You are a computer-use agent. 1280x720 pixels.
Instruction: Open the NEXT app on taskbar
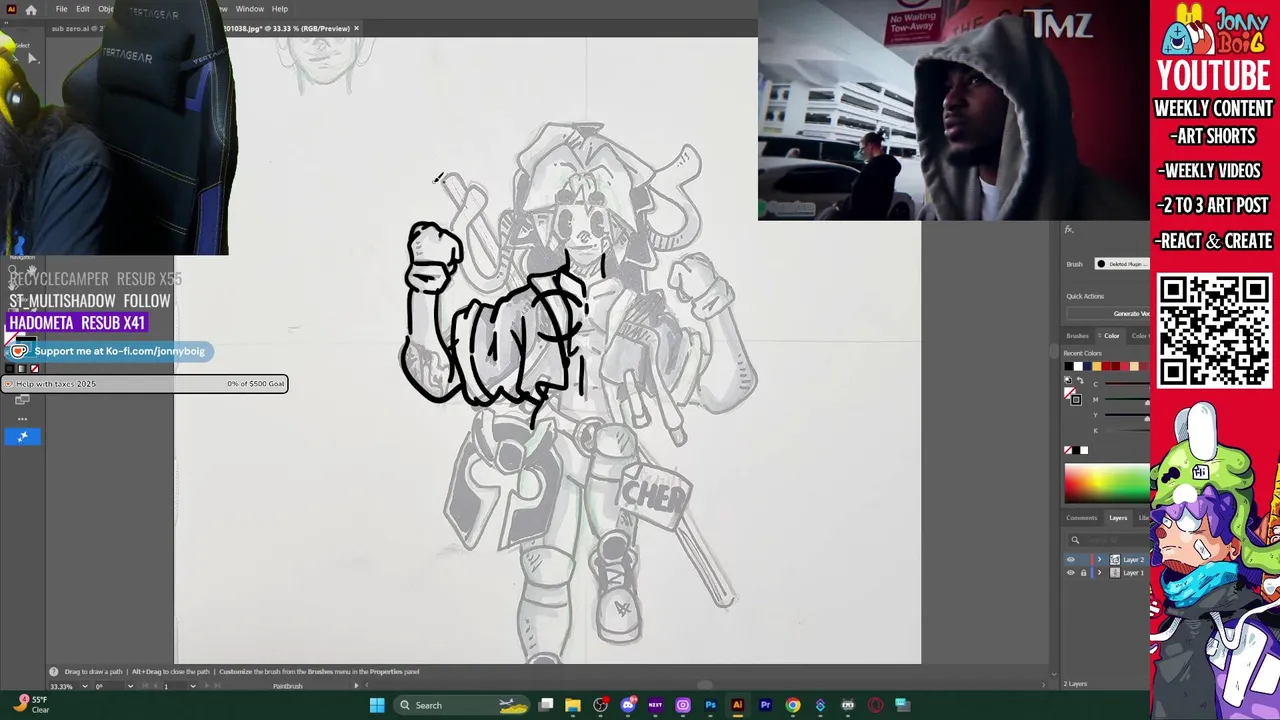[x=655, y=705]
